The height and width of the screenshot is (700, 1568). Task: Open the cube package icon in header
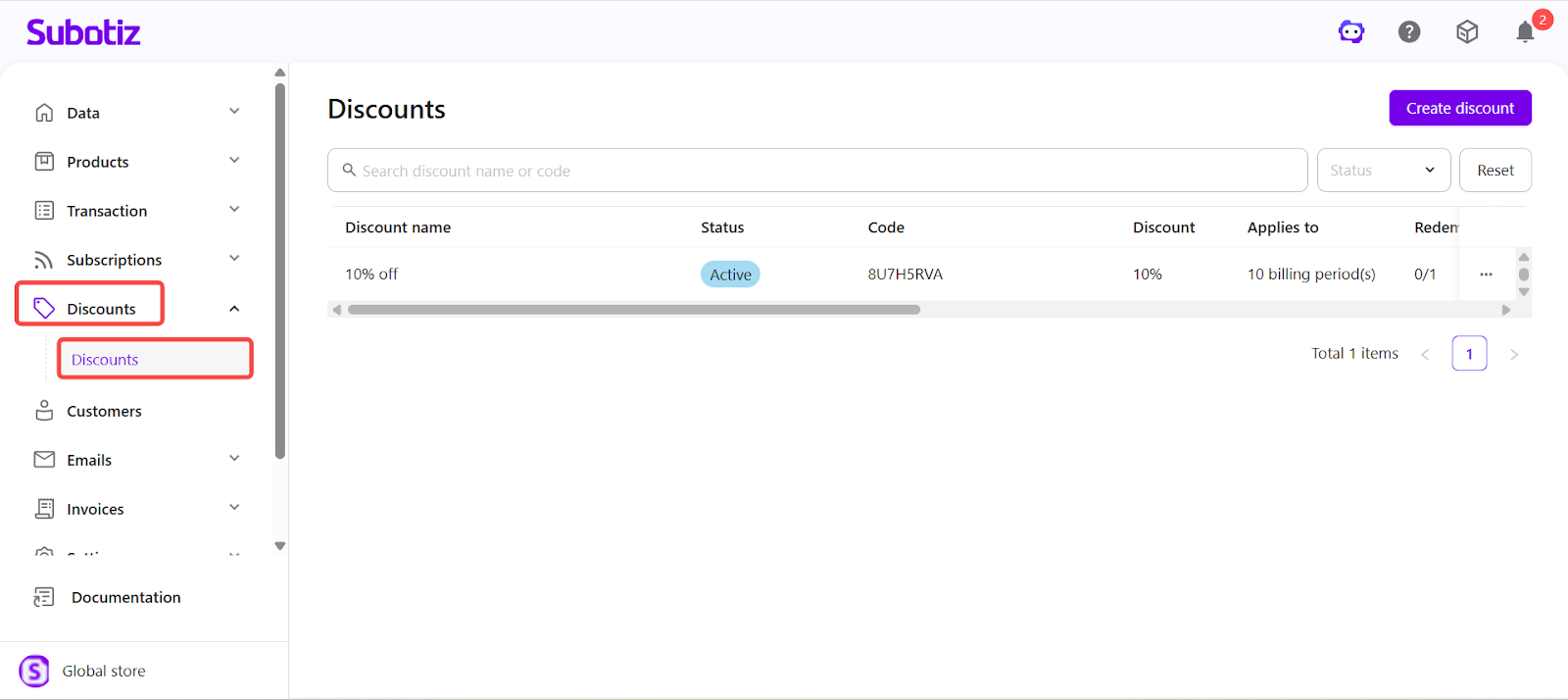click(x=1467, y=32)
